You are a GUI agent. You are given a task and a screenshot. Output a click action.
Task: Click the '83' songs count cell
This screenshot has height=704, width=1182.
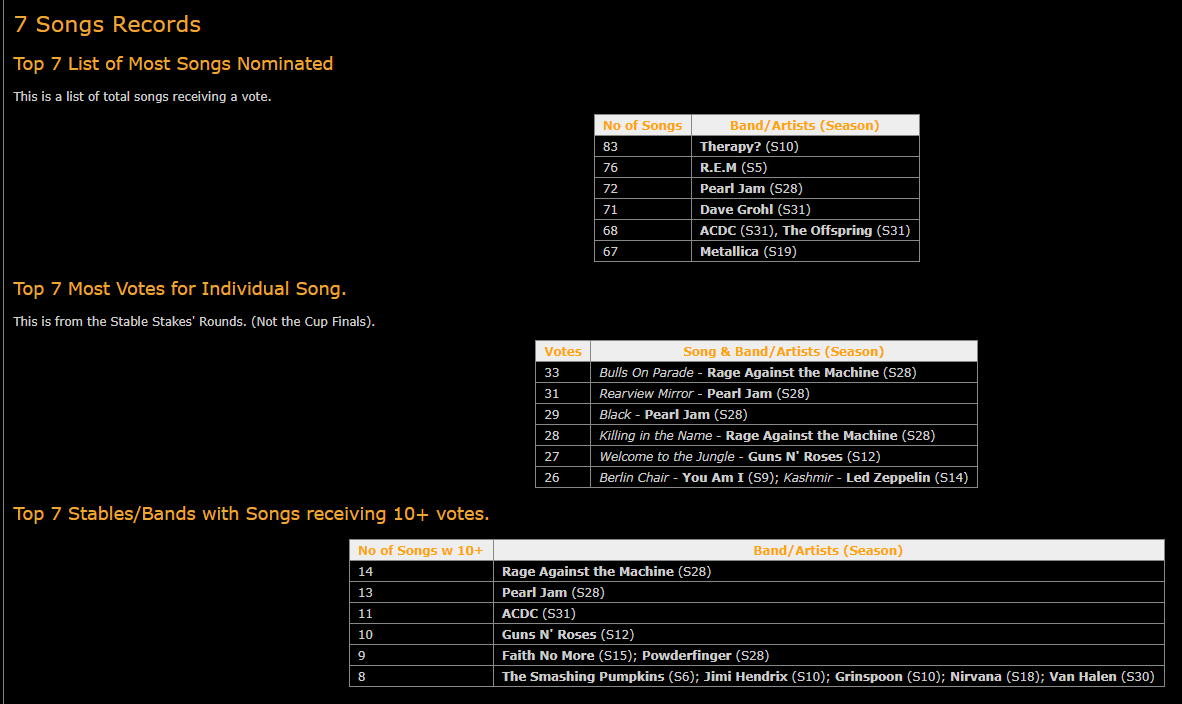(642, 146)
